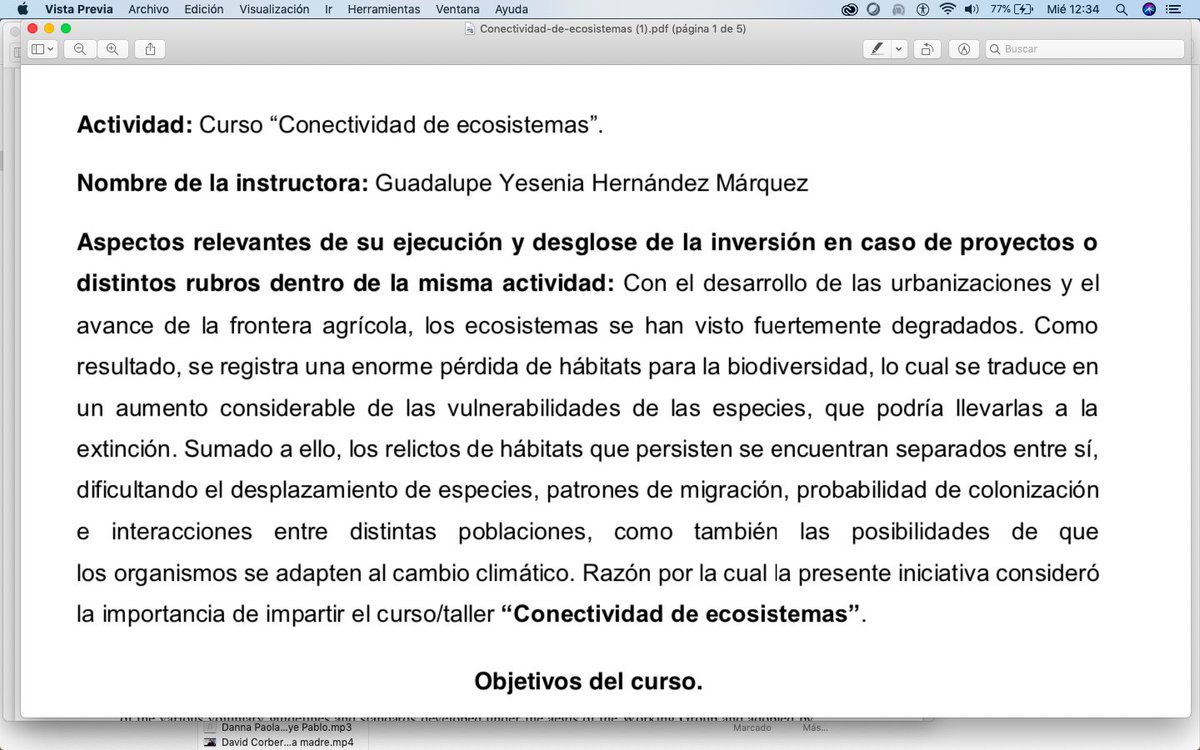Open the Herramientas menu
The width and height of the screenshot is (1200, 750).
[x=384, y=9]
